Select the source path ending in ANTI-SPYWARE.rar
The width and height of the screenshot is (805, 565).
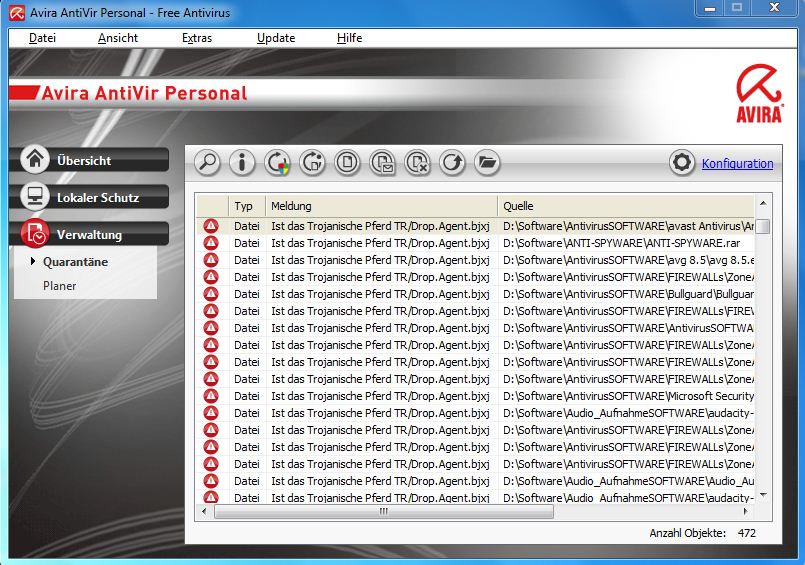(x=622, y=243)
